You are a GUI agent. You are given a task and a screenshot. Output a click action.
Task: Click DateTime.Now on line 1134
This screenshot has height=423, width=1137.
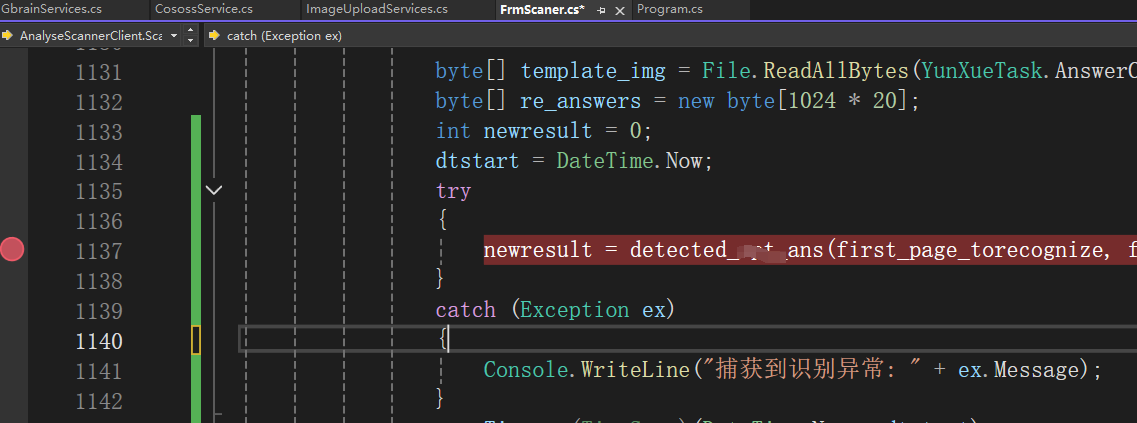point(629,160)
